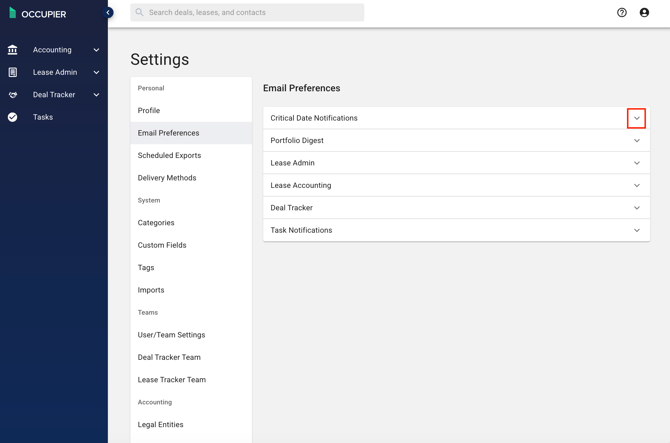The width and height of the screenshot is (670, 443).
Task: Click the Tasks checkmark icon
Action: click(12, 117)
